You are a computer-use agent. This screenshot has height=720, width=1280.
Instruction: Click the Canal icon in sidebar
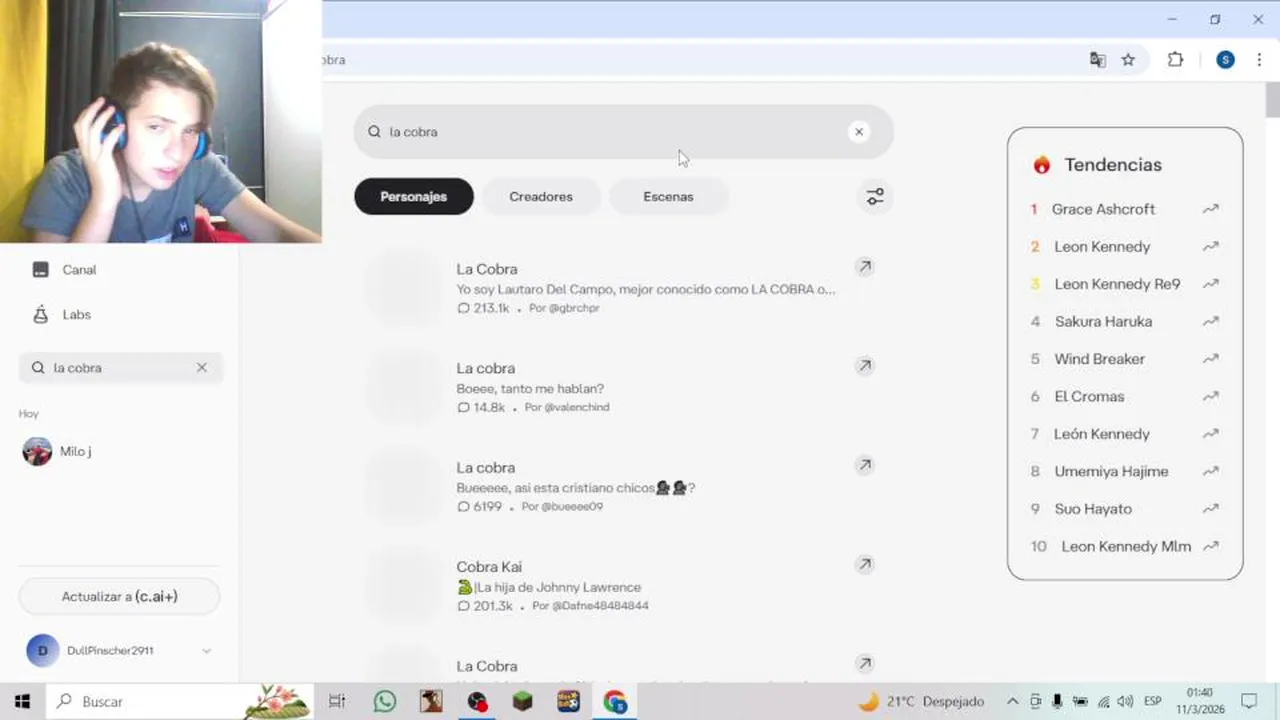click(41, 270)
